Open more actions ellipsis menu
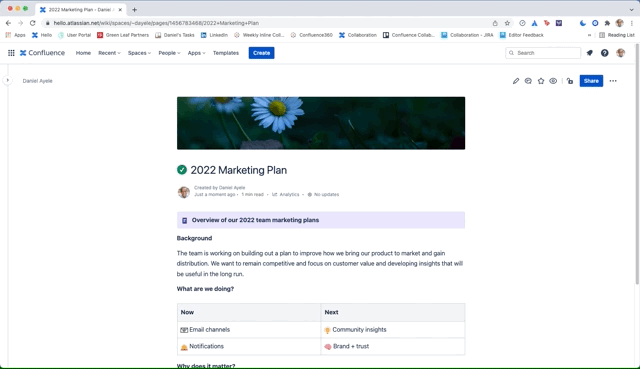The width and height of the screenshot is (640, 369). coord(613,81)
